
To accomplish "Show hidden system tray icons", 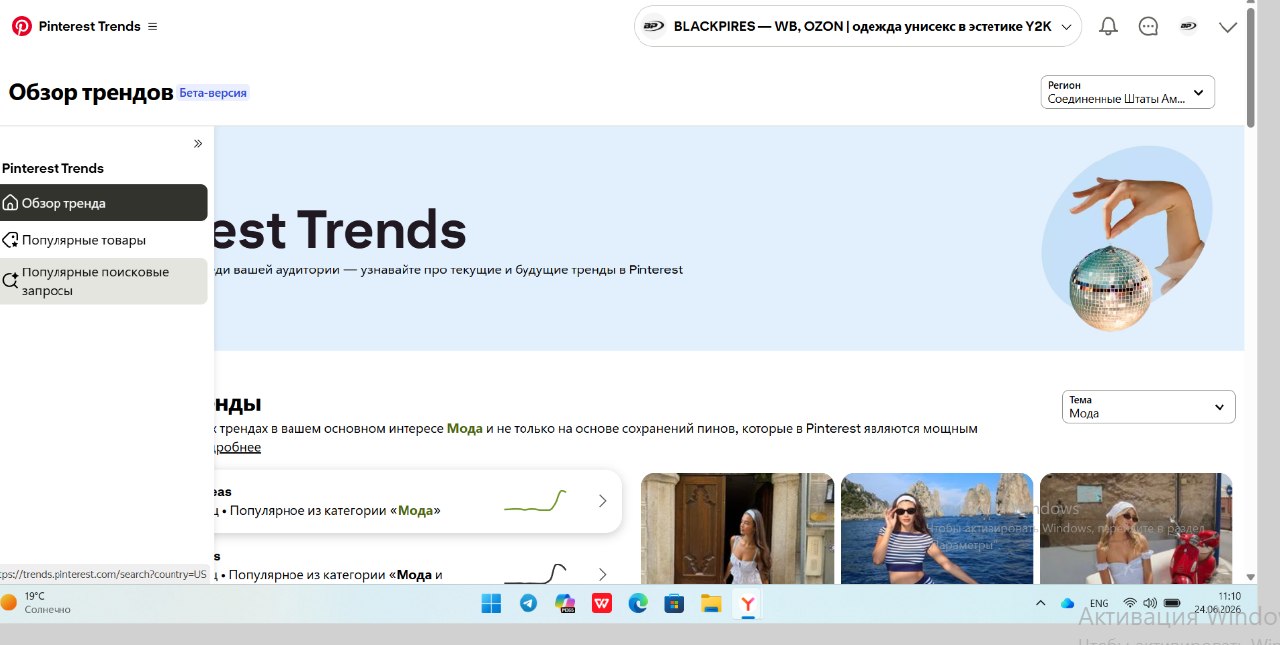I will [1040, 603].
